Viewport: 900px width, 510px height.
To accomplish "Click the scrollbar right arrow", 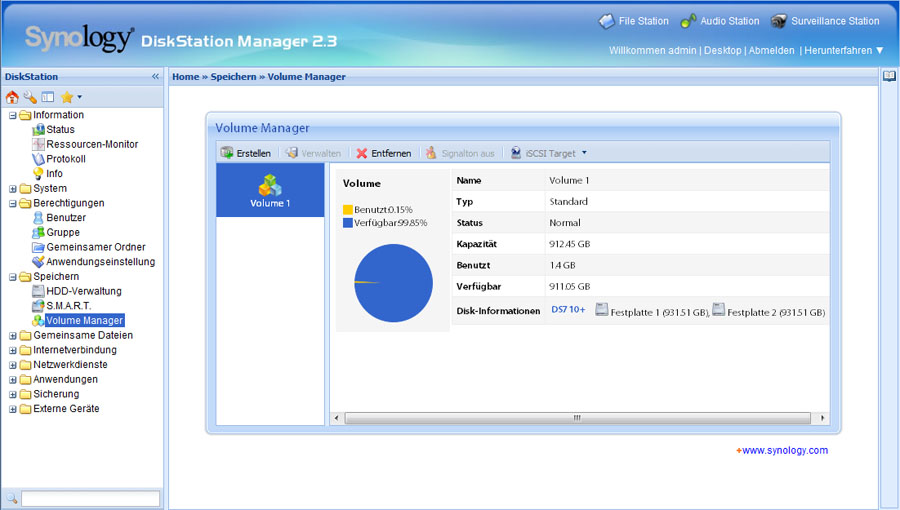I will (x=823, y=418).
